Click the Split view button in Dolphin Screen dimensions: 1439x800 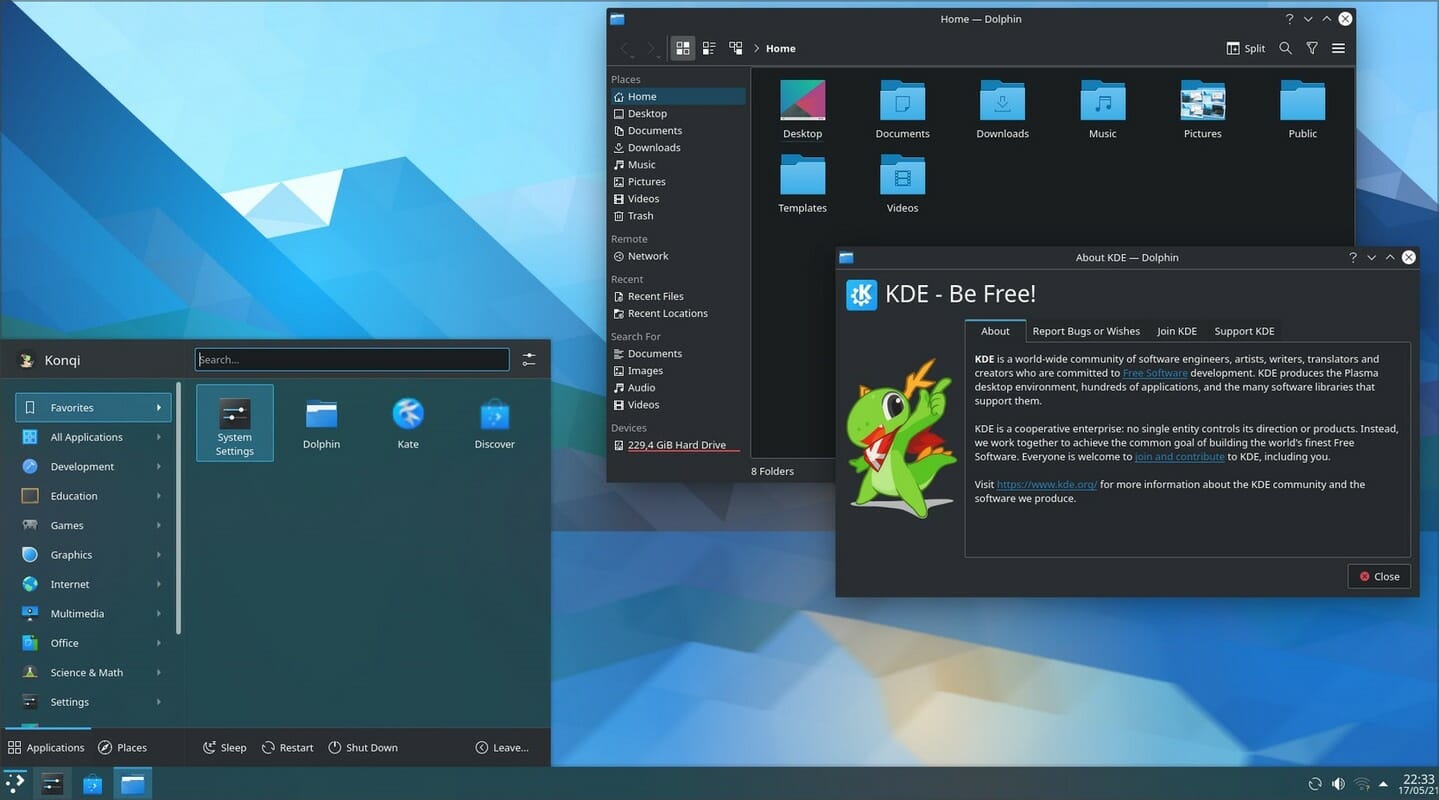1246,48
